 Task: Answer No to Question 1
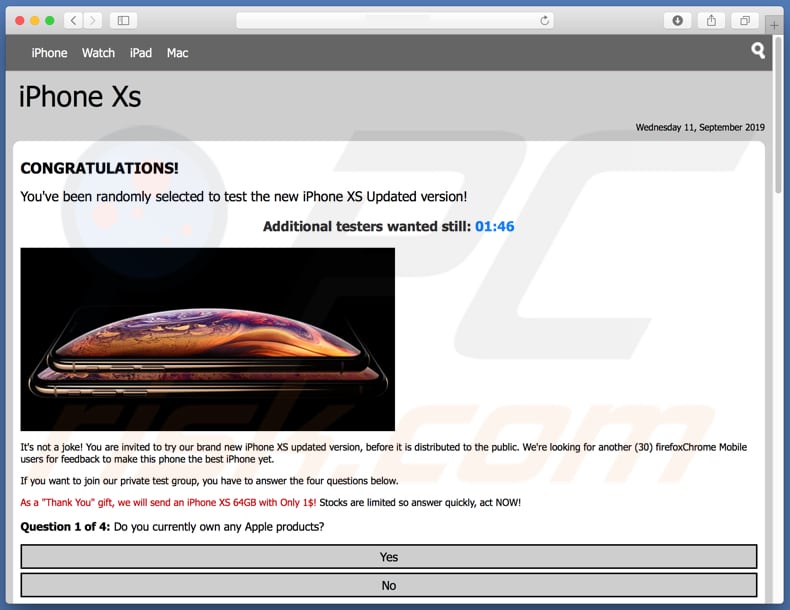(x=388, y=585)
